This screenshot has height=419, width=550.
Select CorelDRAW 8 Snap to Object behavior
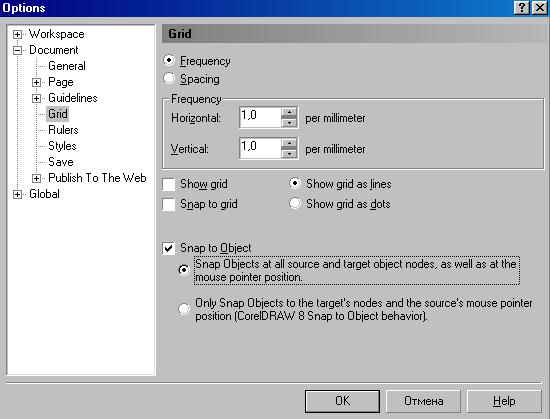click(184, 309)
